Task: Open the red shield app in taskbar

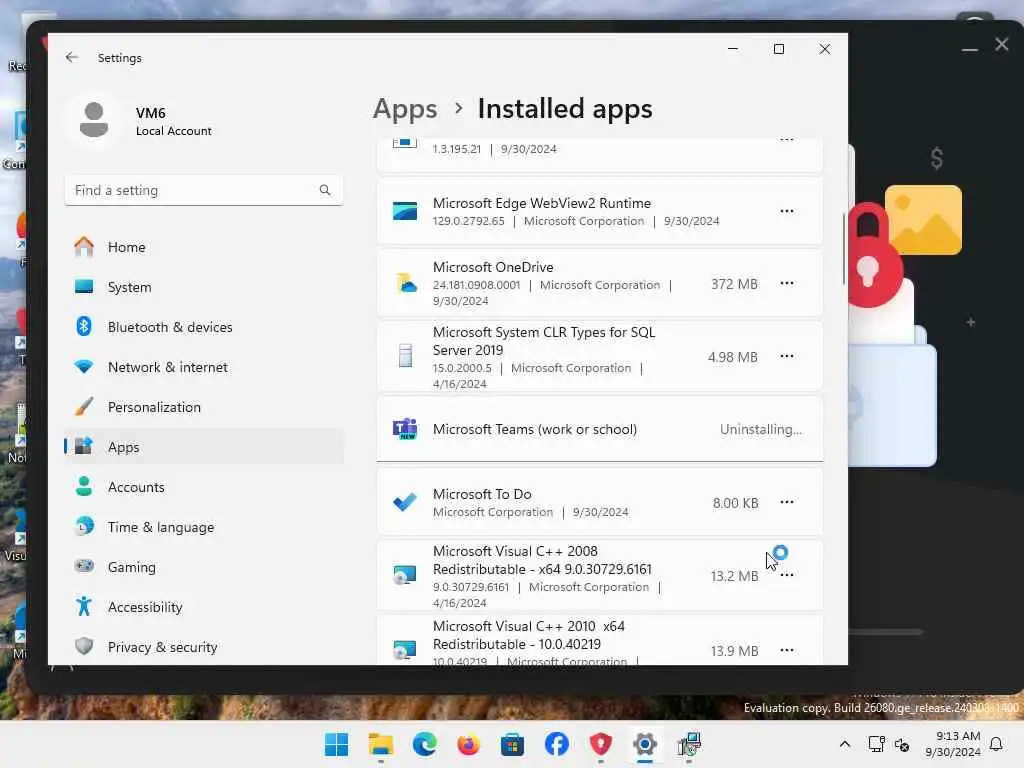Action: pos(601,744)
